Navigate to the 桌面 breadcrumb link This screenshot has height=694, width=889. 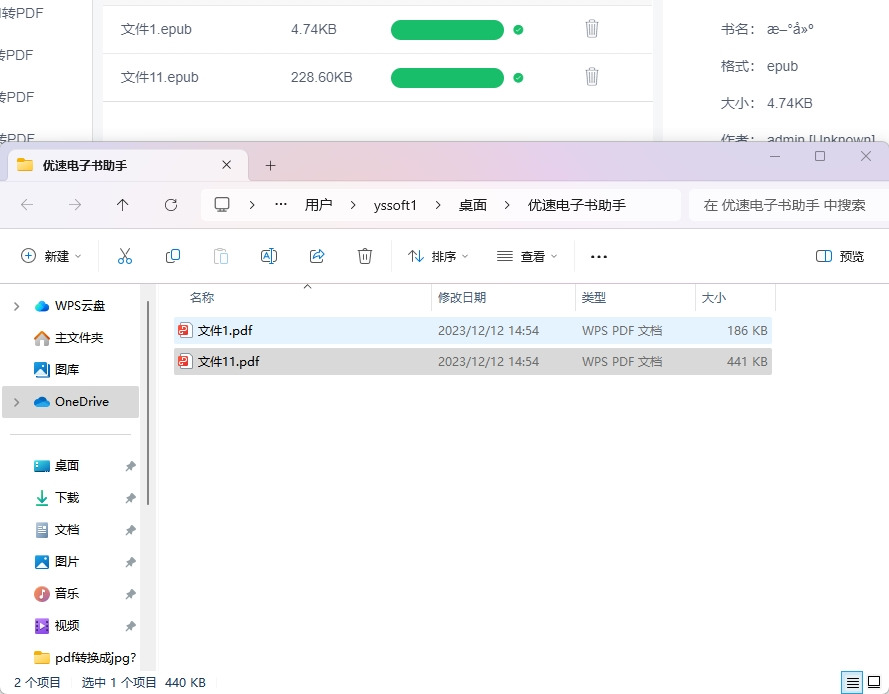click(x=472, y=204)
